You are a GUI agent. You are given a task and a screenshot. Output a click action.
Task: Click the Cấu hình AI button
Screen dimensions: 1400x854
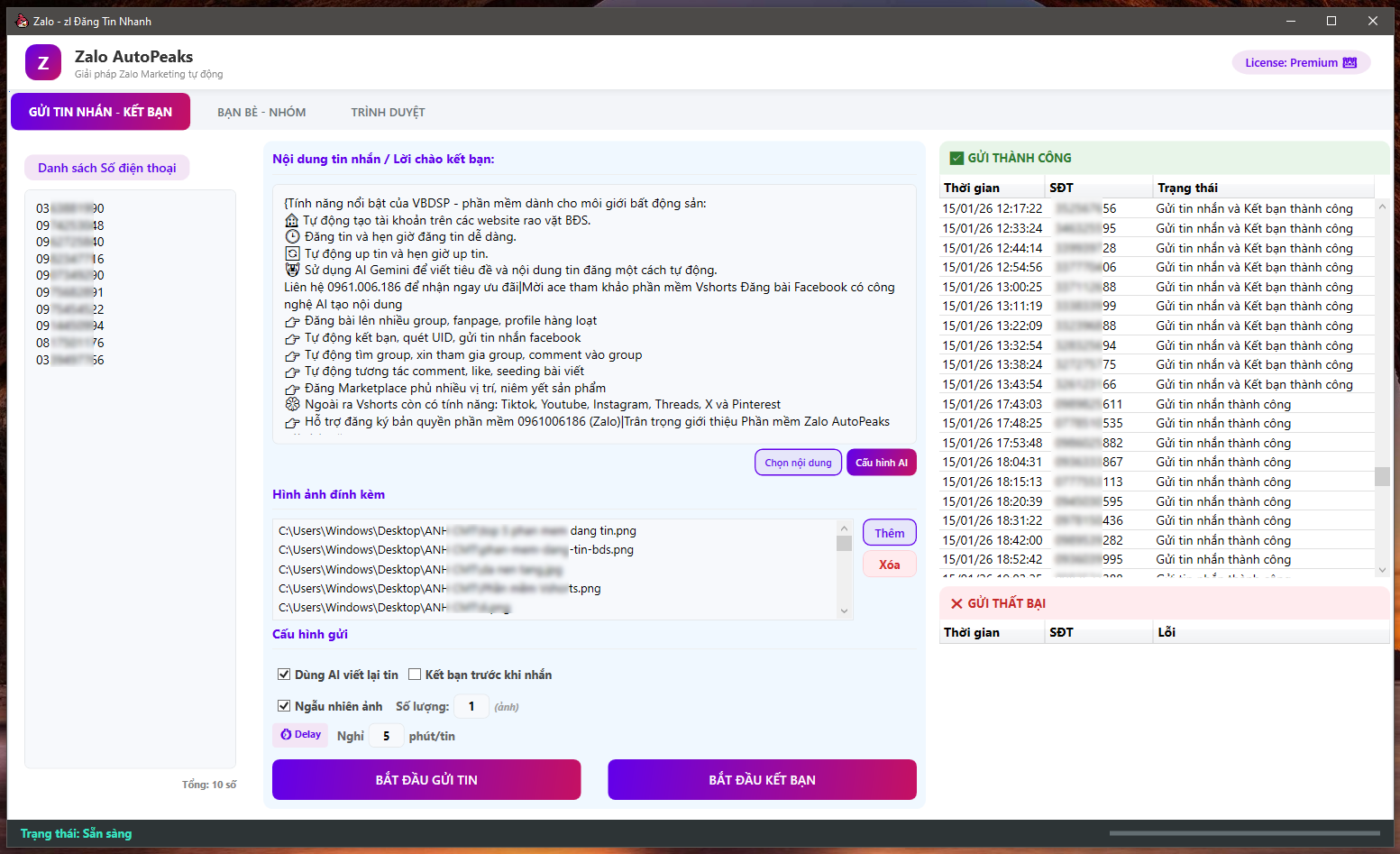[x=881, y=463]
